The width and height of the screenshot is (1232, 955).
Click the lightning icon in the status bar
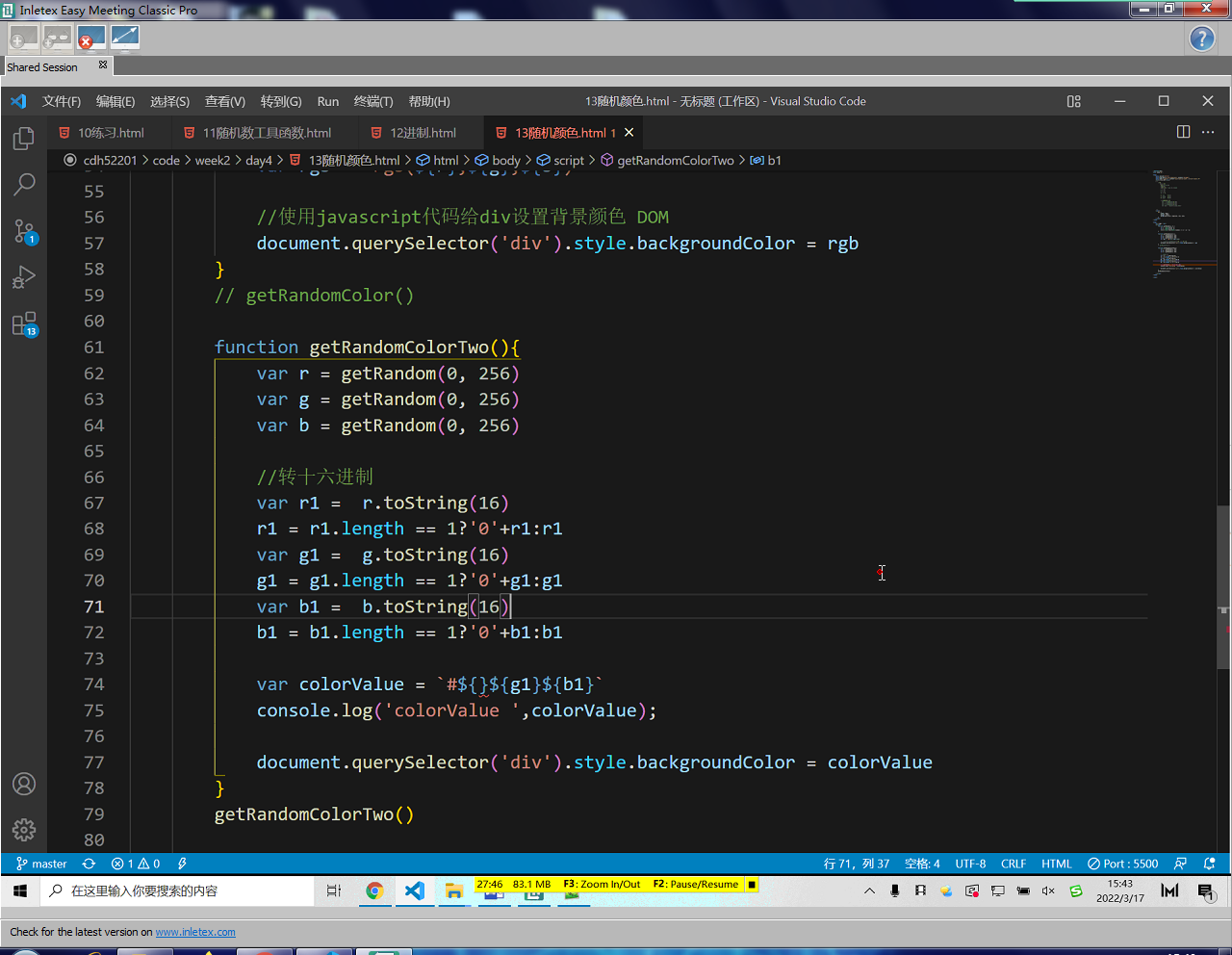pyautogui.click(x=182, y=864)
